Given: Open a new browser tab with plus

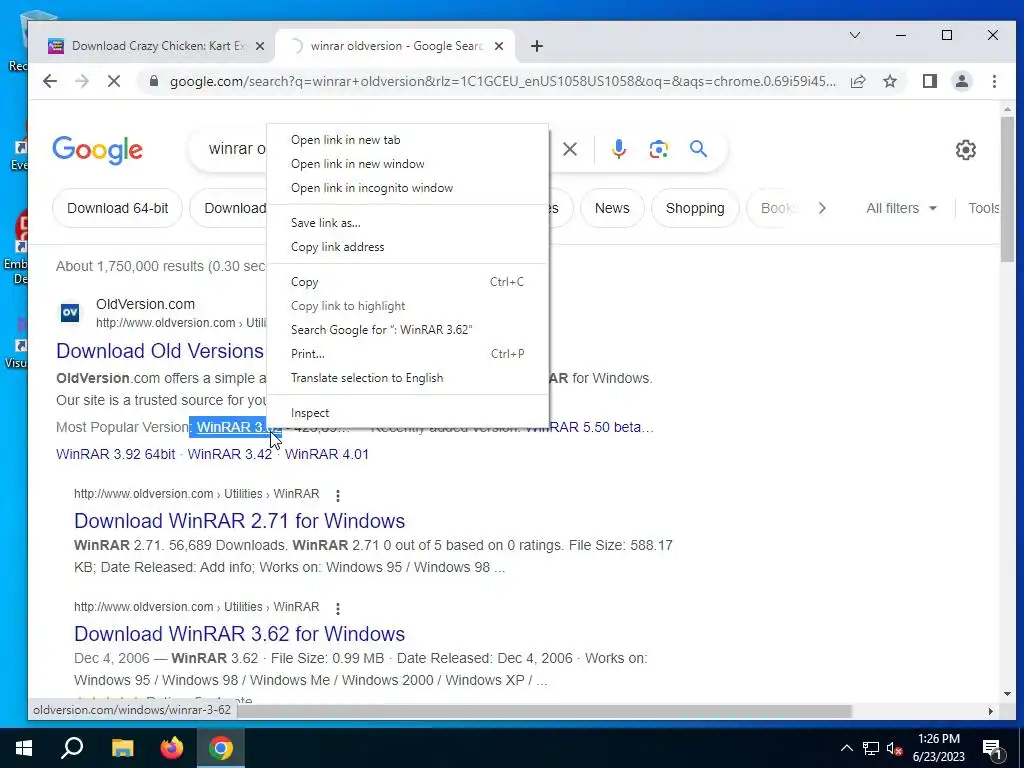Looking at the screenshot, I should (536, 46).
